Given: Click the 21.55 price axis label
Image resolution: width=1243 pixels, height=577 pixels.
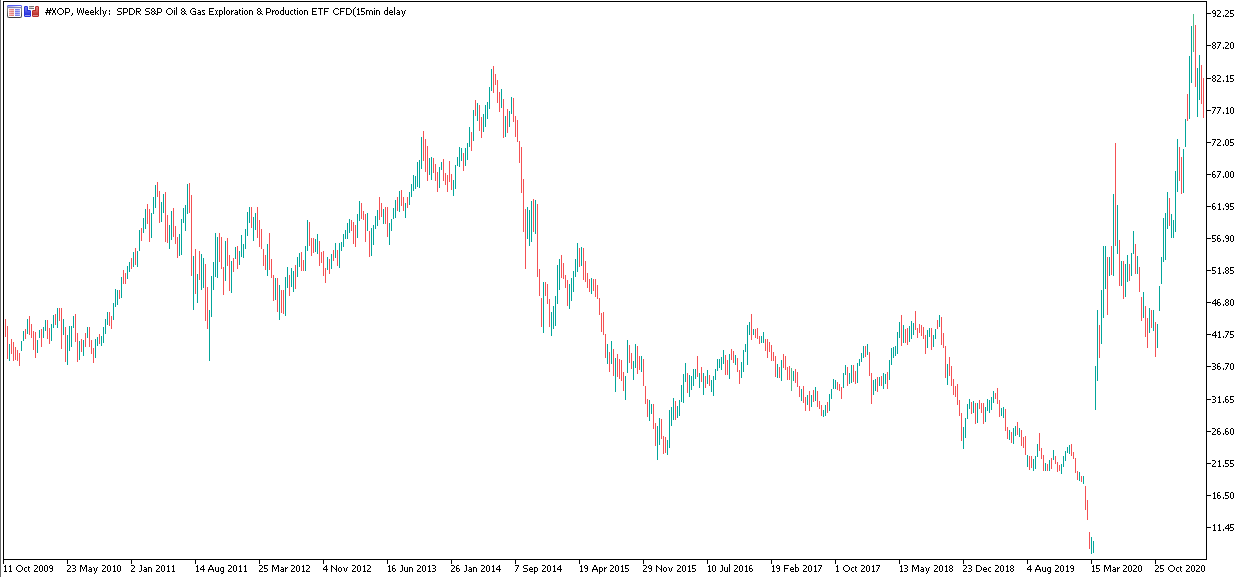Looking at the screenshot, I should pyautogui.click(x=1224, y=463).
